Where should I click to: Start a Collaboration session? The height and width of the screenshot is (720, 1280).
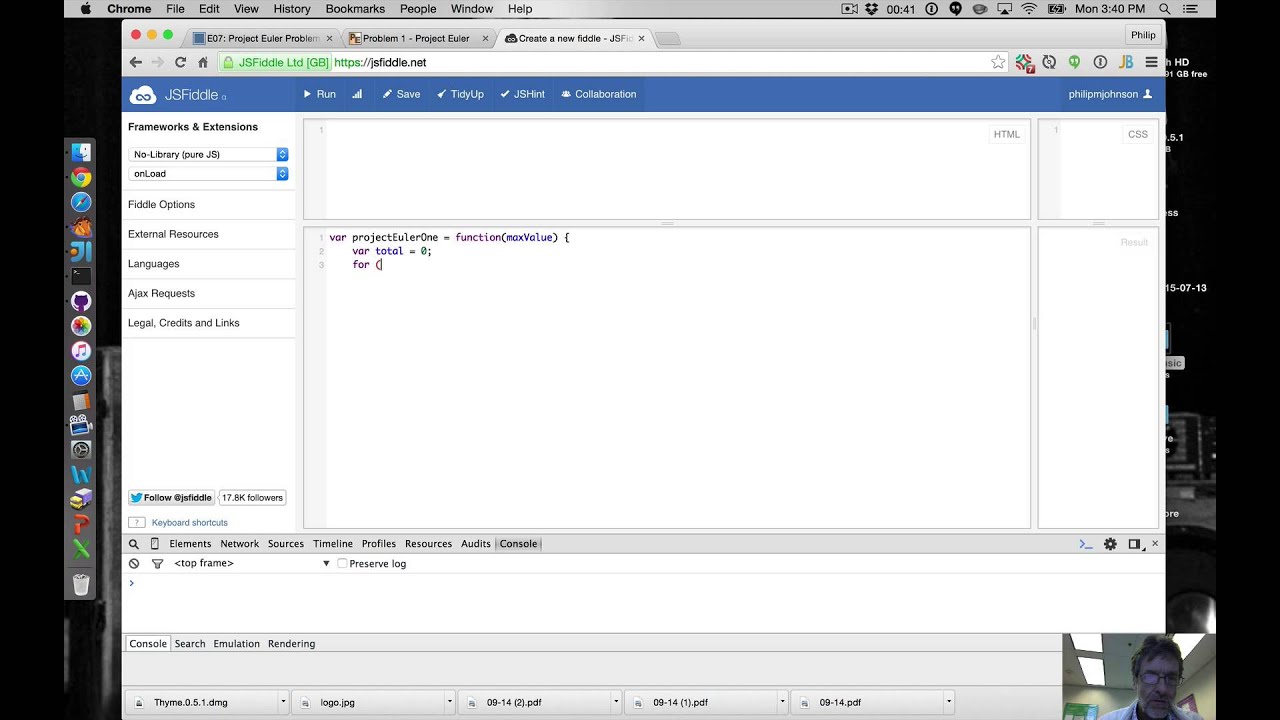tap(599, 94)
